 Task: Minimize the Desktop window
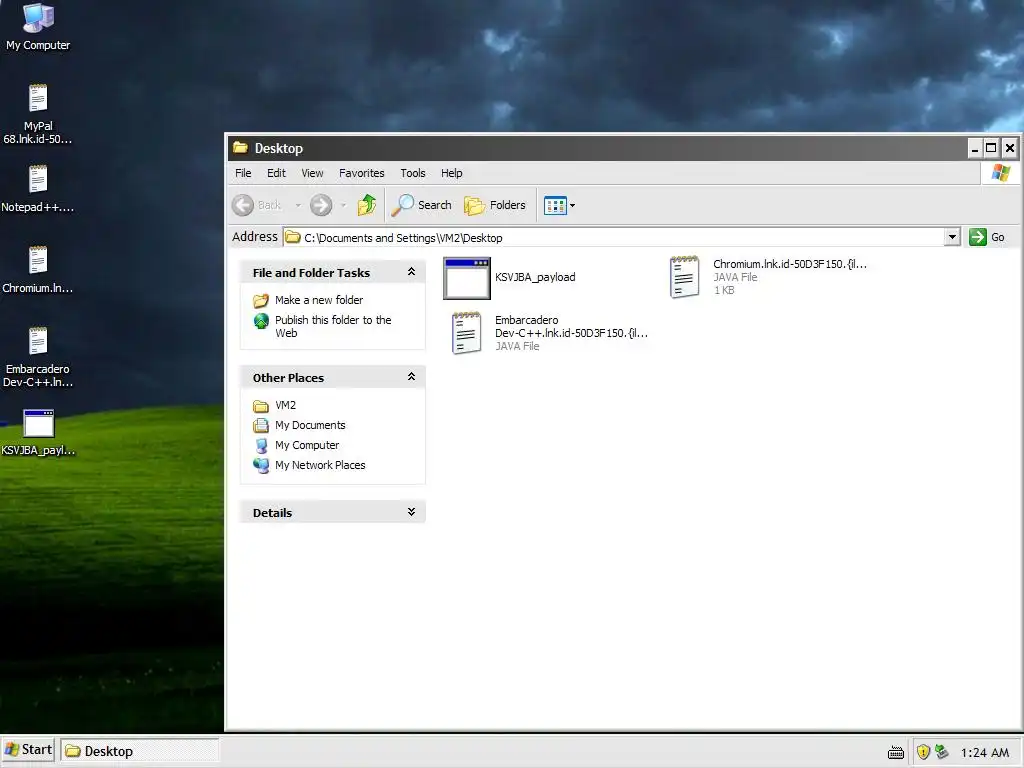[974, 148]
